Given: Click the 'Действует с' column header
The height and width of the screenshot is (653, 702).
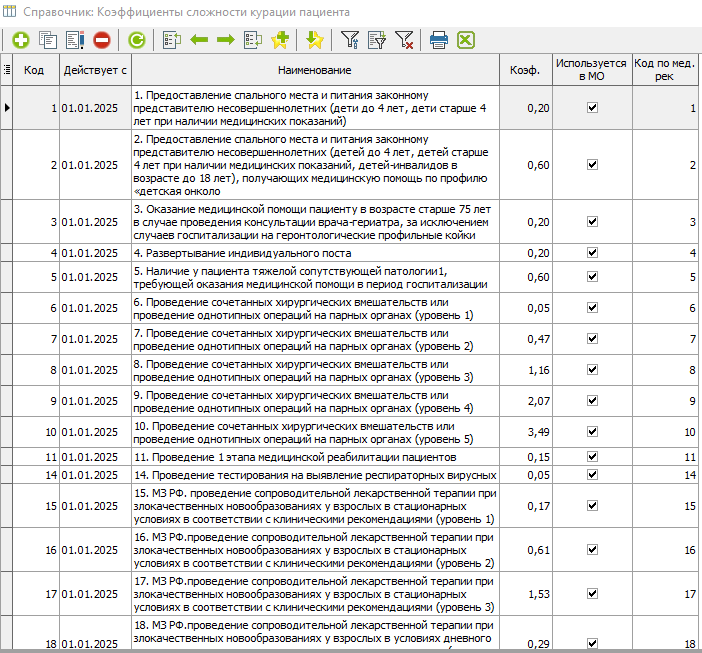Looking at the screenshot, I should [x=95, y=69].
